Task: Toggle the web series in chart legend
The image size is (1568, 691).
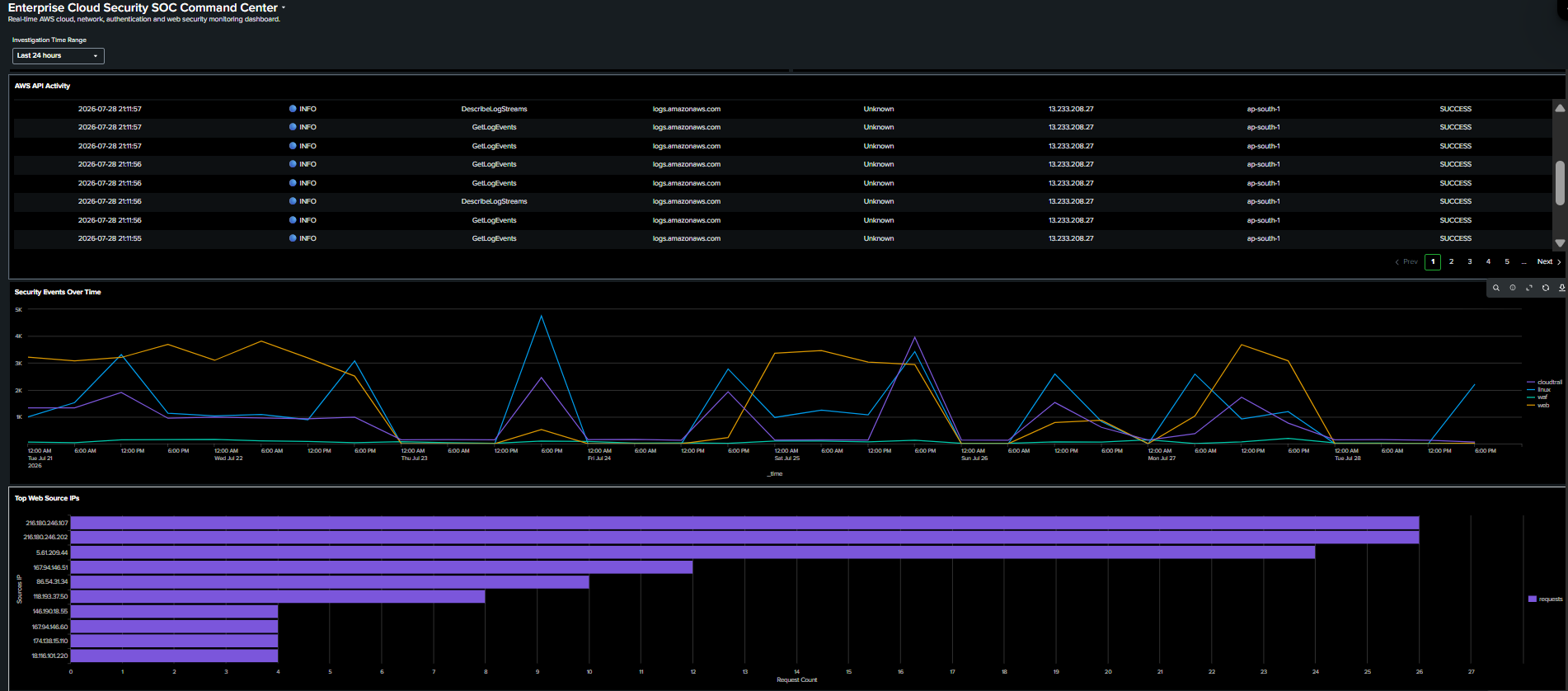Action: (1538, 405)
